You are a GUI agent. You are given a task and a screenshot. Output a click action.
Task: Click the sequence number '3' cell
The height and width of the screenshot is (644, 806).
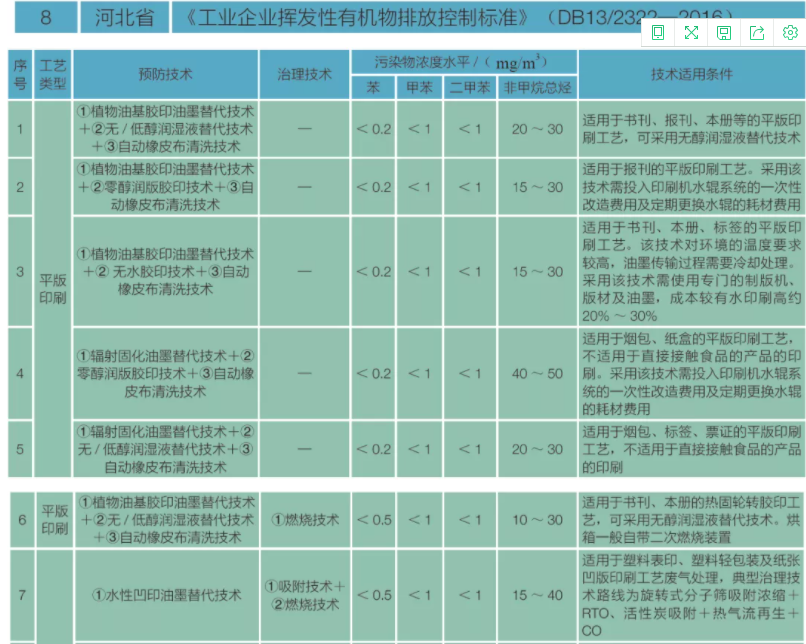20,271
